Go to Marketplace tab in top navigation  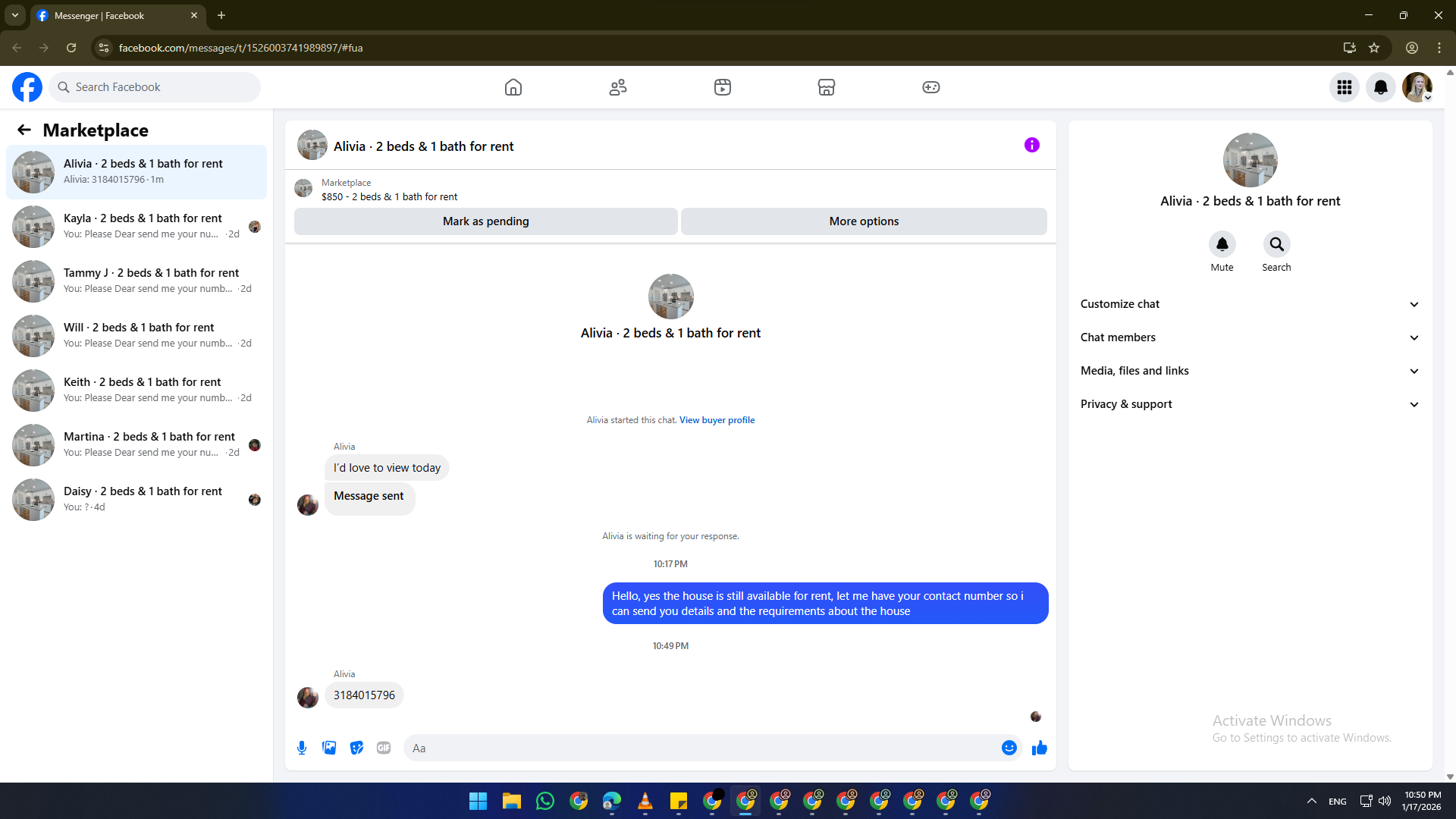826,87
